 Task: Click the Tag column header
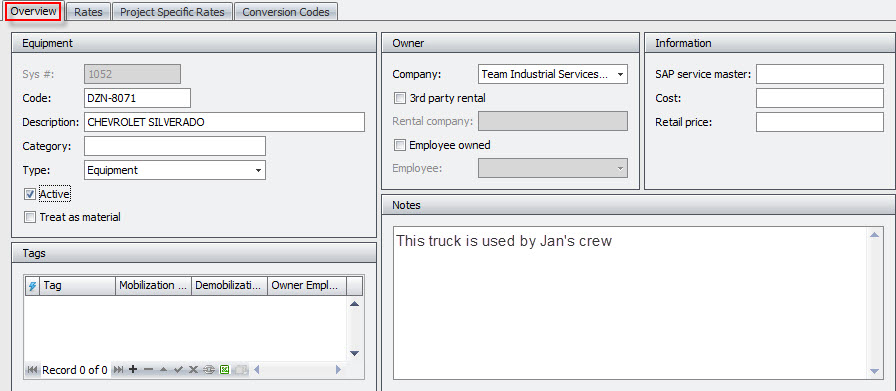click(x=77, y=286)
